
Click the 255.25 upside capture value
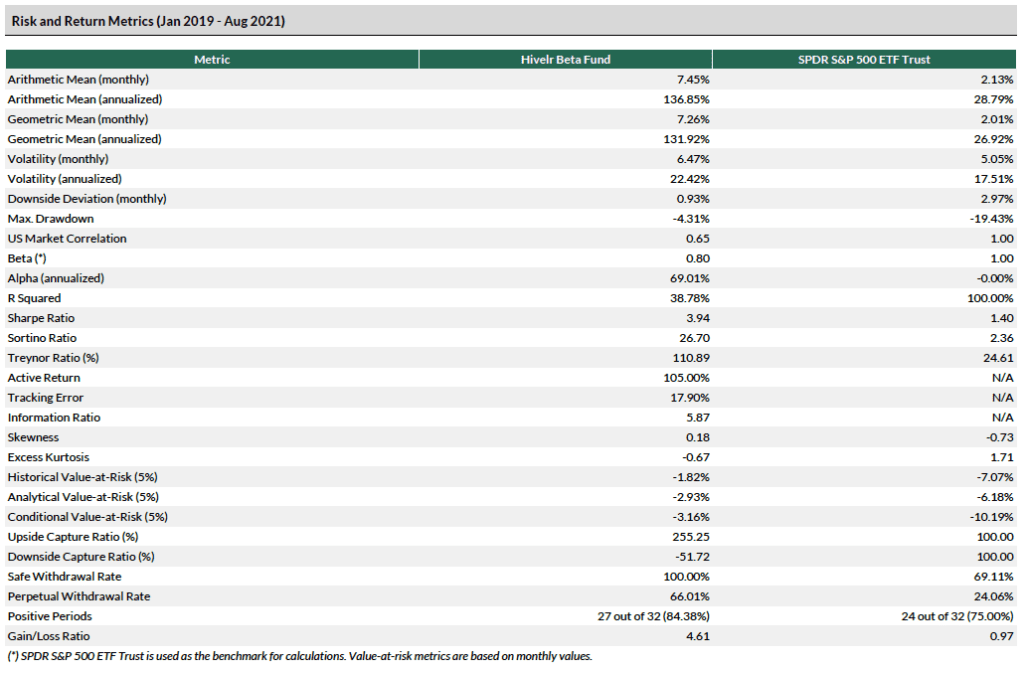click(691, 537)
